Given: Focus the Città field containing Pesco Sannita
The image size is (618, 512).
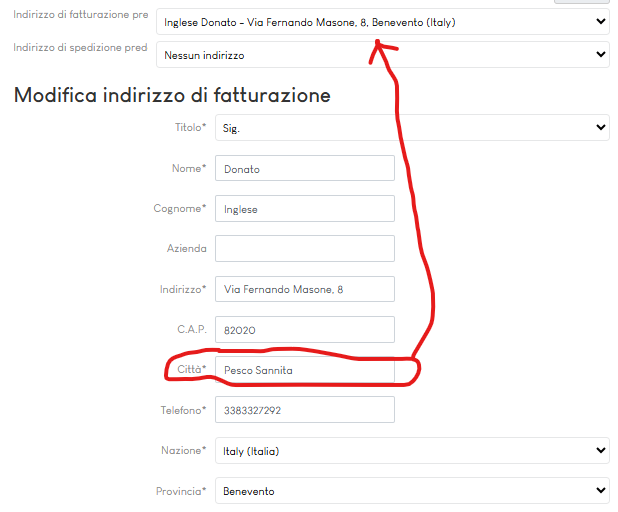Looking at the screenshot, I should tap(304, 370).
